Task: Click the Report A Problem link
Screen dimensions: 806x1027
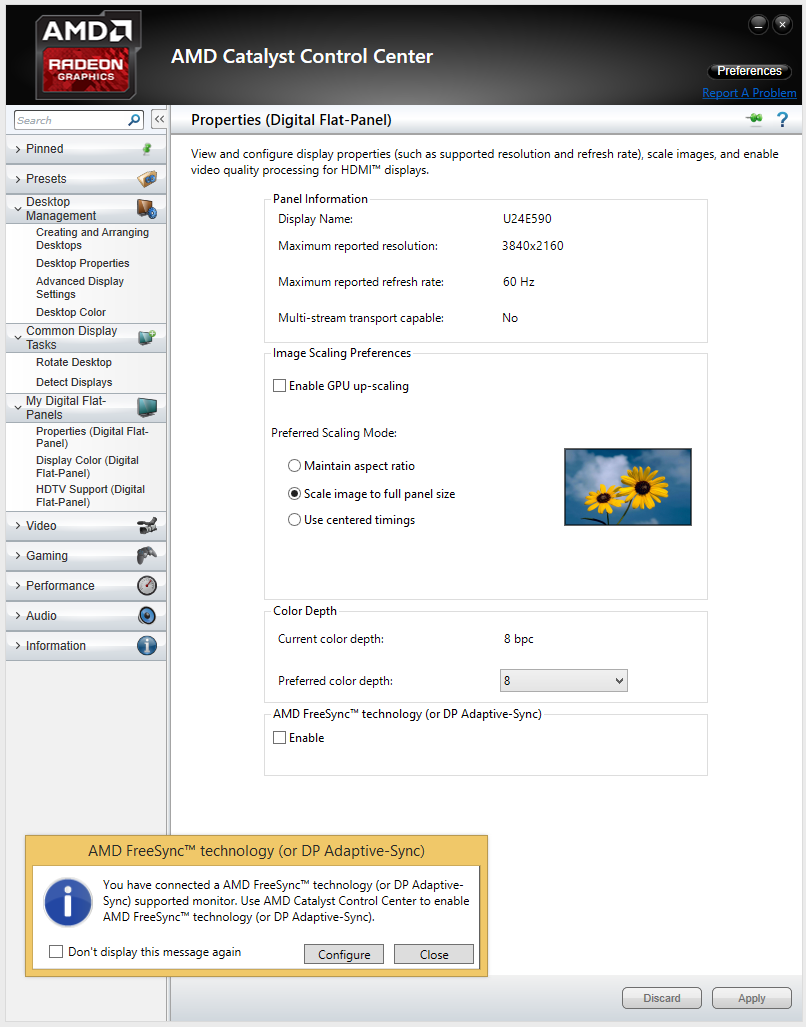Action: pos(749,92)
